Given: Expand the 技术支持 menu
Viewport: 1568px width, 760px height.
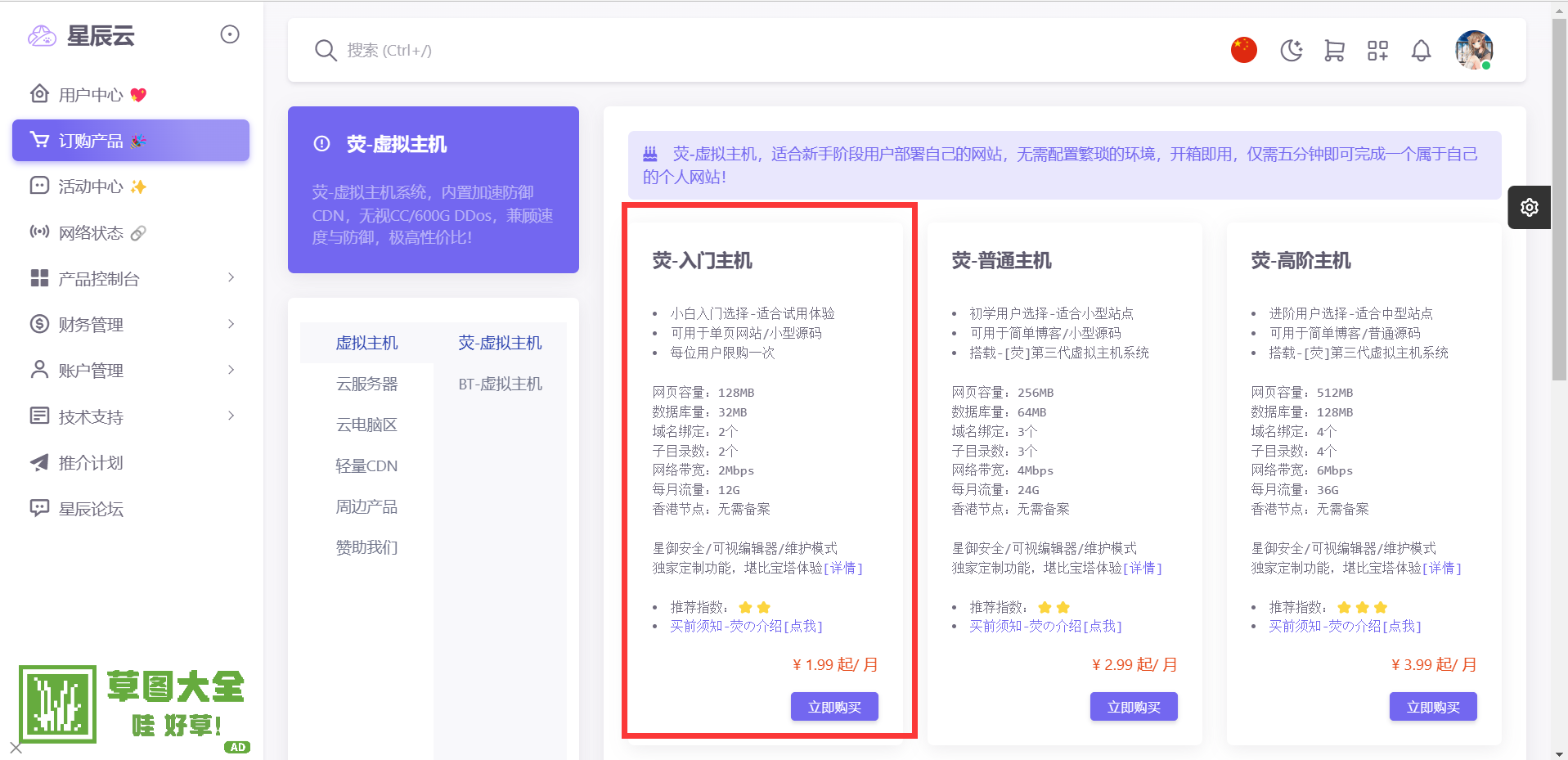Looking at the screenshot, I should click(x=131, y=417).
